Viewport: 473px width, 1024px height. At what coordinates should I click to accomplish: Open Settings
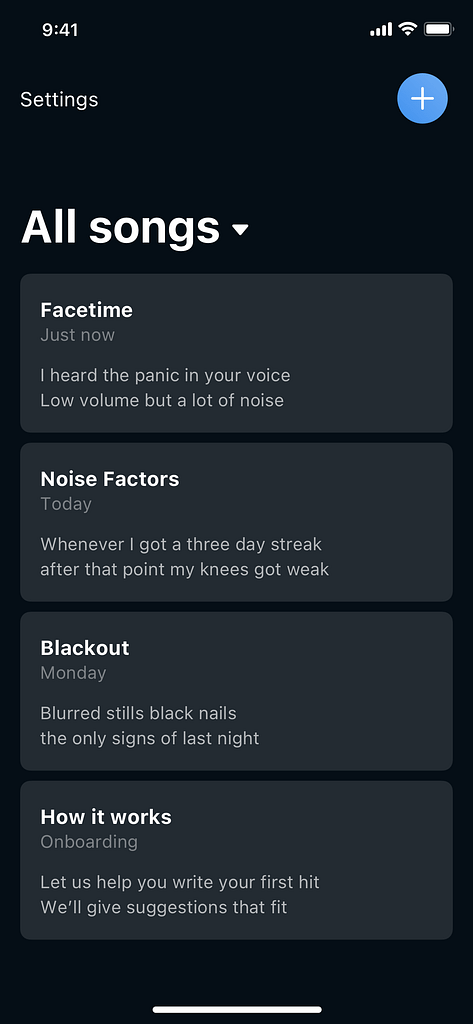click(59, 99)
